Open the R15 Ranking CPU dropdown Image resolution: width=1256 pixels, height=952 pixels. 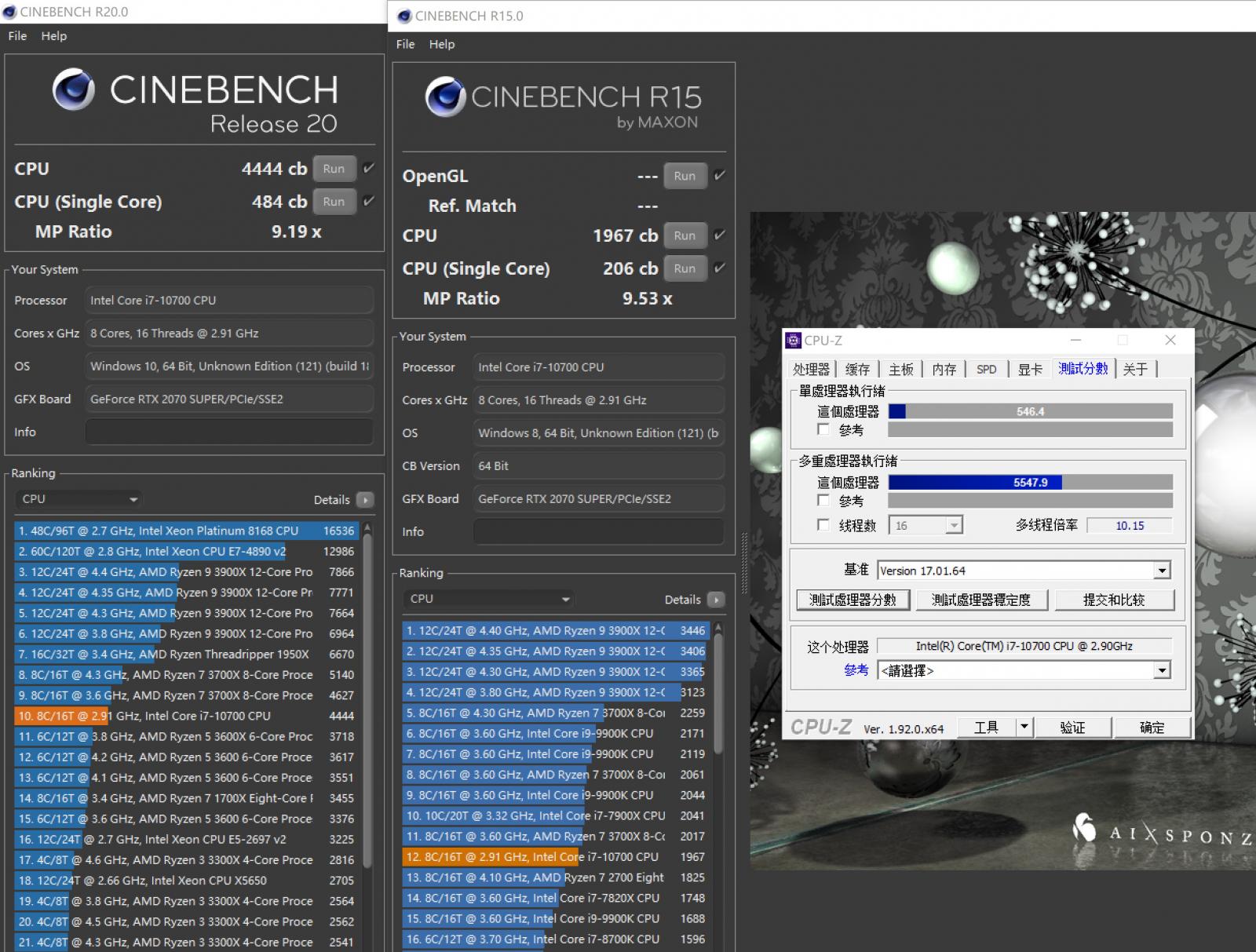488,599
